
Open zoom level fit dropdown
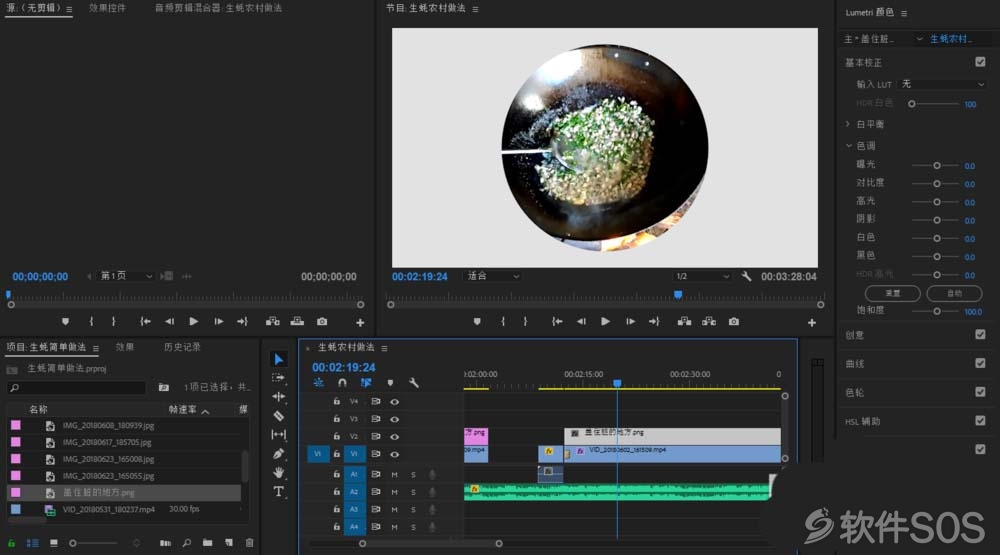pyautogui.click(x=493, y=276)
